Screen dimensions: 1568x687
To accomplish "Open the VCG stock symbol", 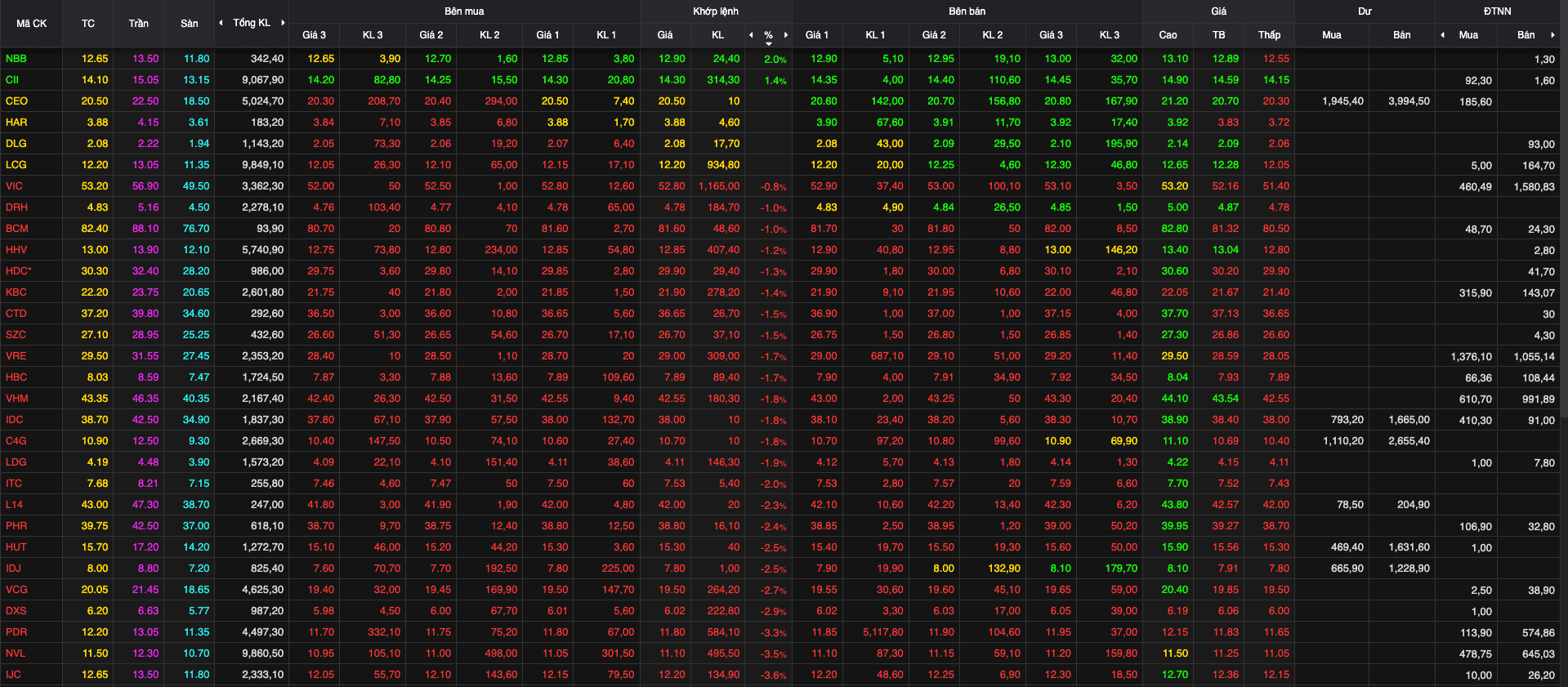I will click(x=16, y=590).
